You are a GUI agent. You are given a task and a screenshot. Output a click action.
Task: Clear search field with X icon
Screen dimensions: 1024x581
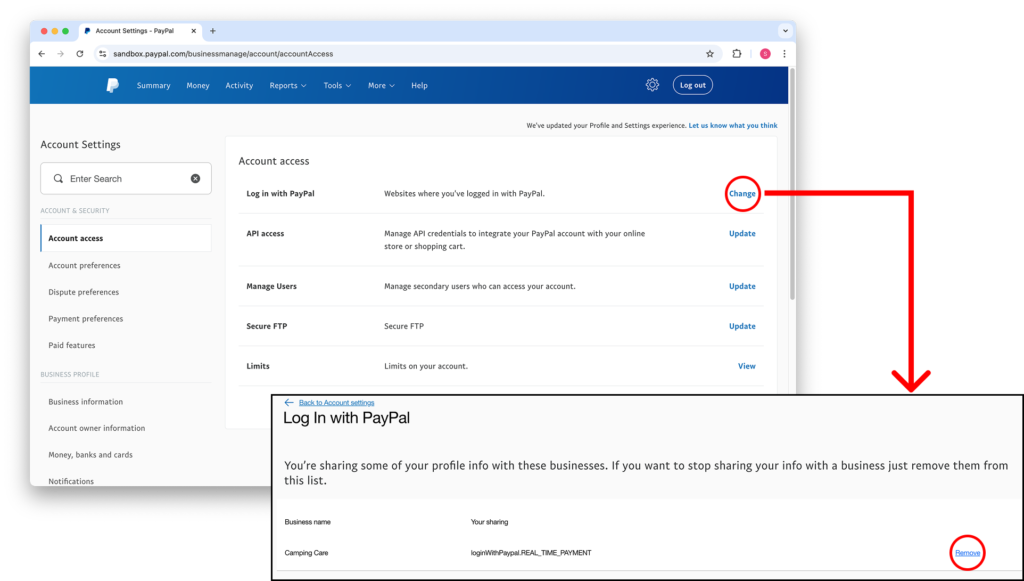click(195, 179)
